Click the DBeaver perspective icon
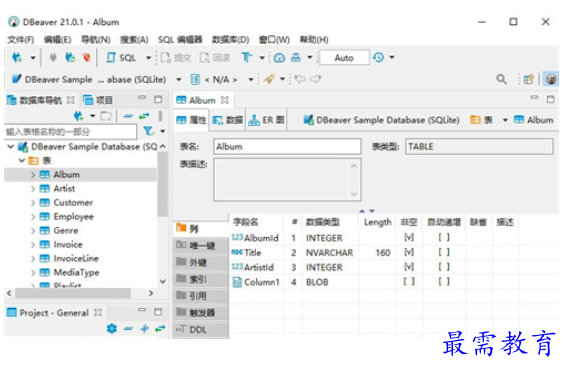Viewport: 564px width, 375px height. coord(551,79)
